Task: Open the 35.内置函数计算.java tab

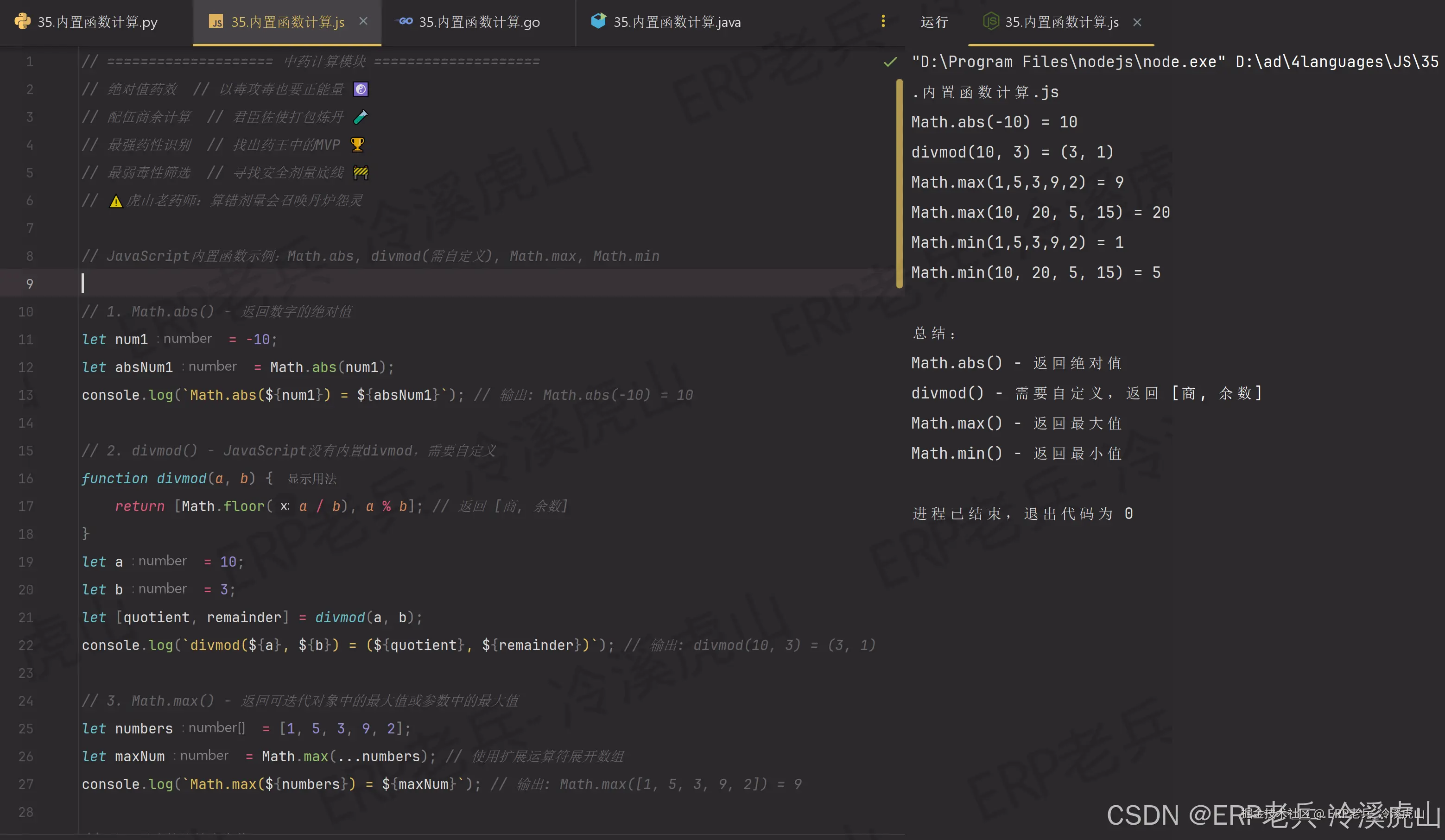Action: click(677, 22)
